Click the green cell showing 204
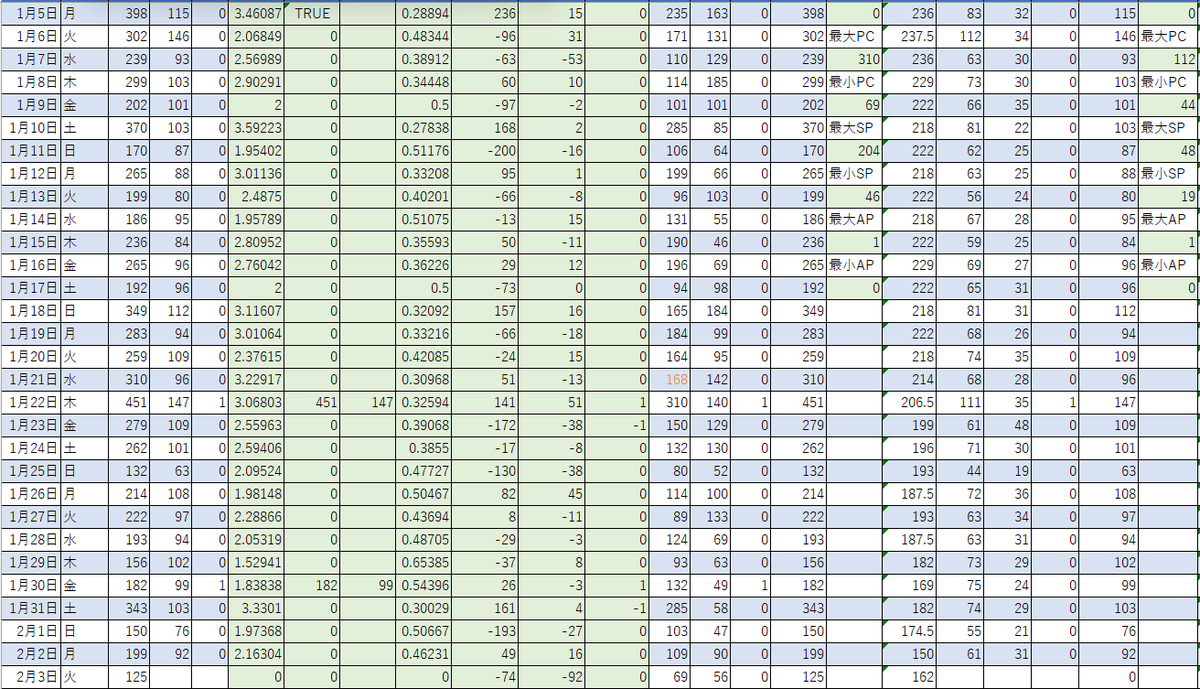The height and width of the screenshot is (689, 1200). pyautogui.click(x=855, y=151)
